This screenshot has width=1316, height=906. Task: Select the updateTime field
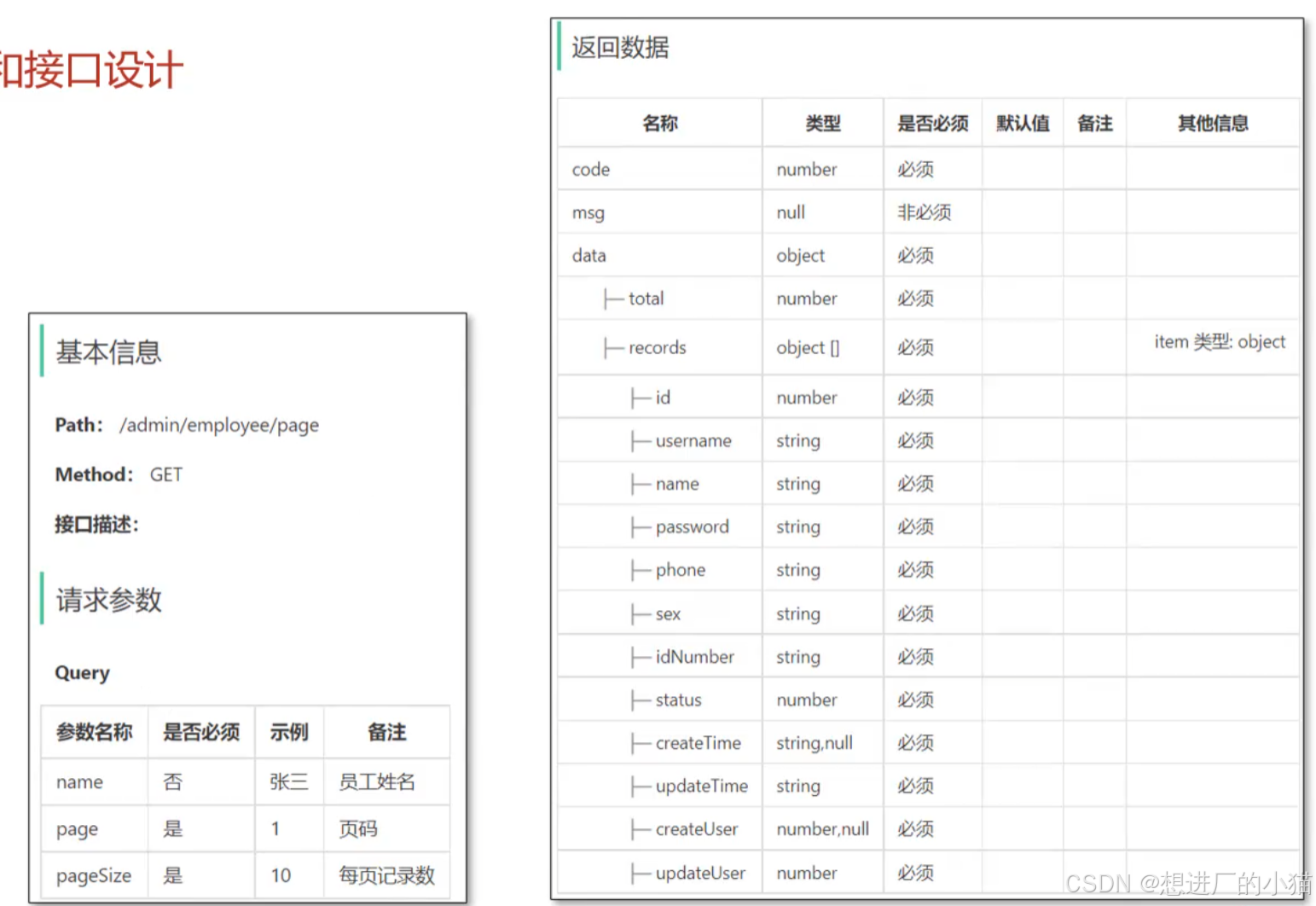click(x=702, y=787)
